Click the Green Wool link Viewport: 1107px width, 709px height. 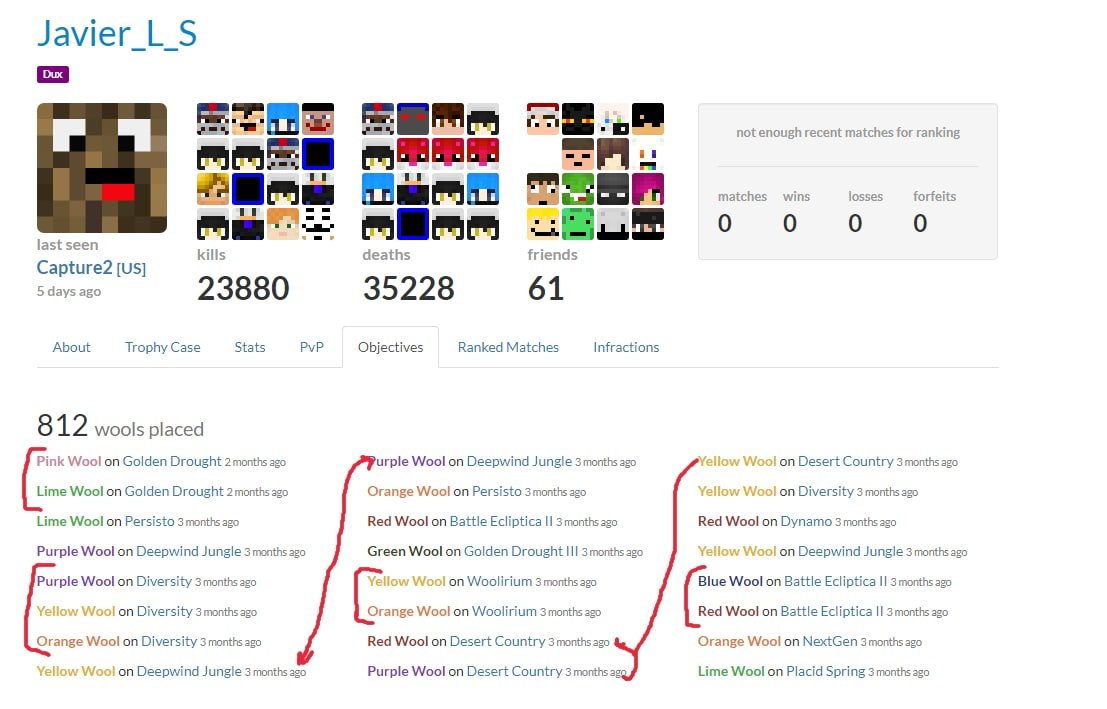(405, 551)
